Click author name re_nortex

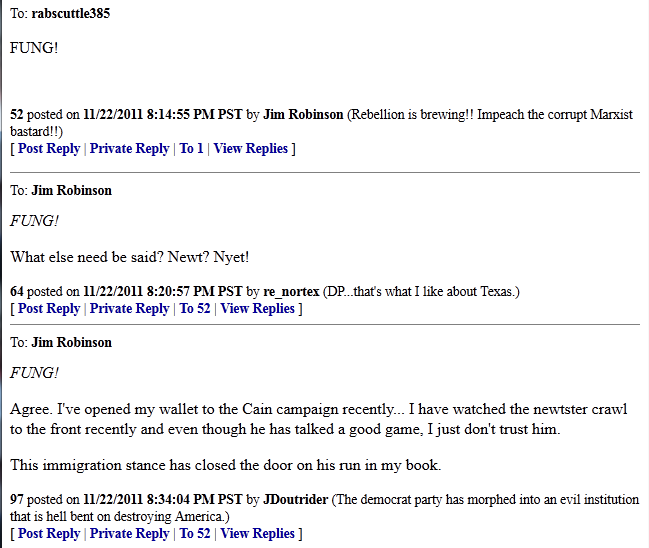coord(291,292)
